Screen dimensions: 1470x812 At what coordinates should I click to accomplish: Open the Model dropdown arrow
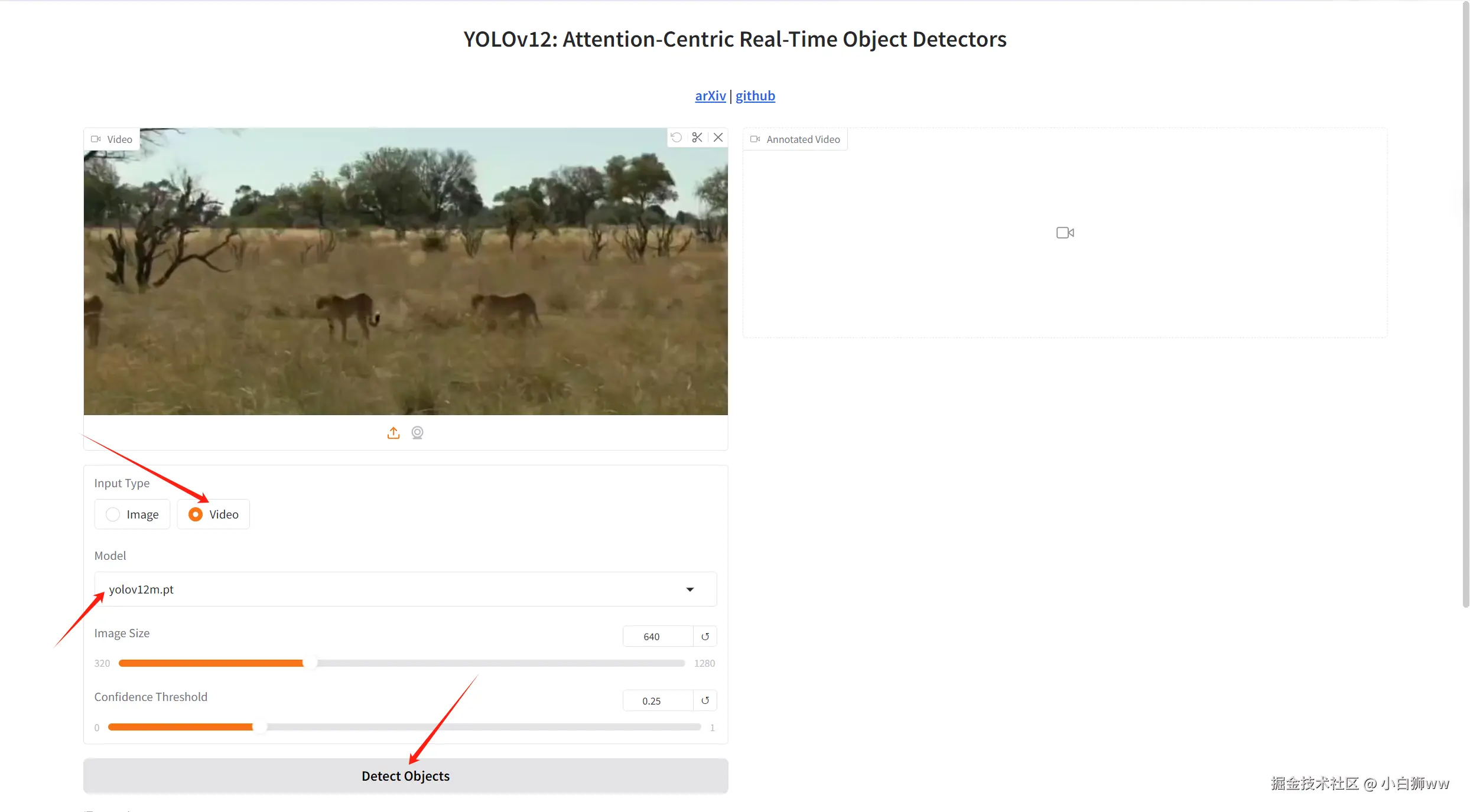[x=690, y=589]
